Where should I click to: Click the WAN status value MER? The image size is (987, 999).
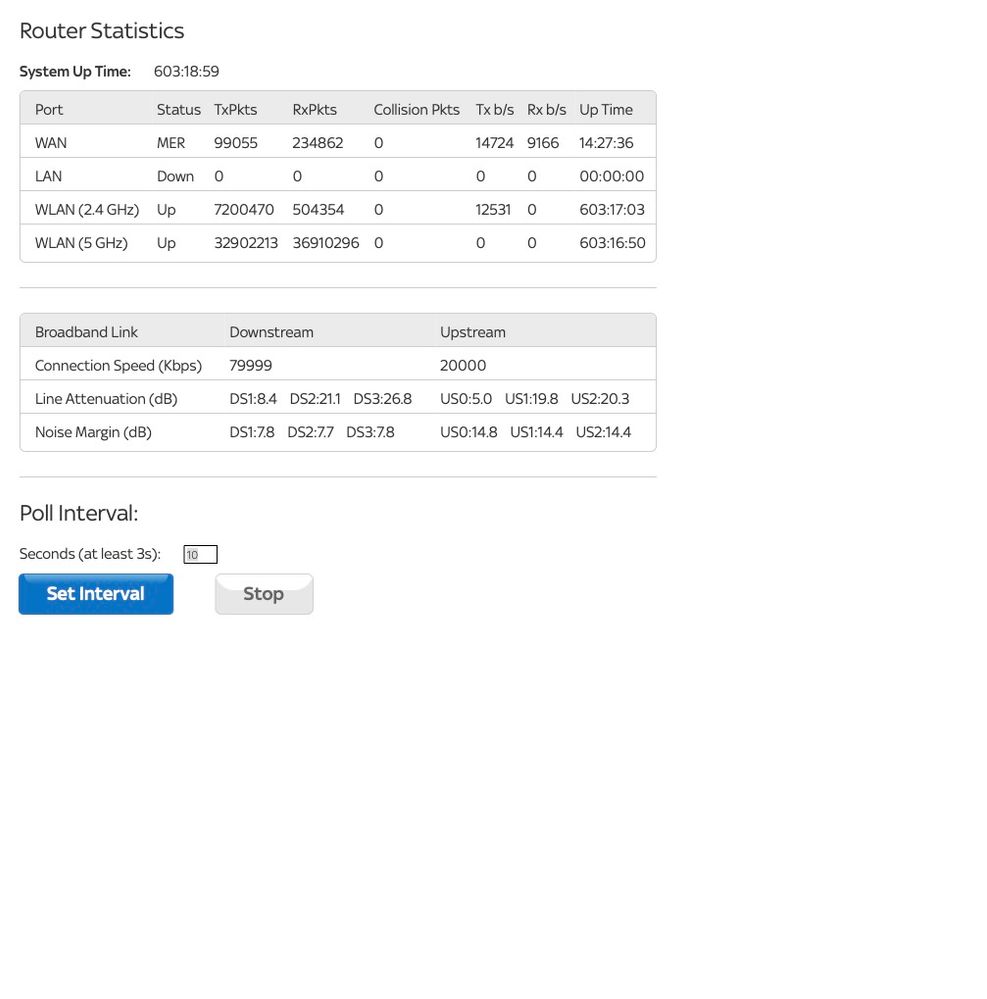[171, 143]
